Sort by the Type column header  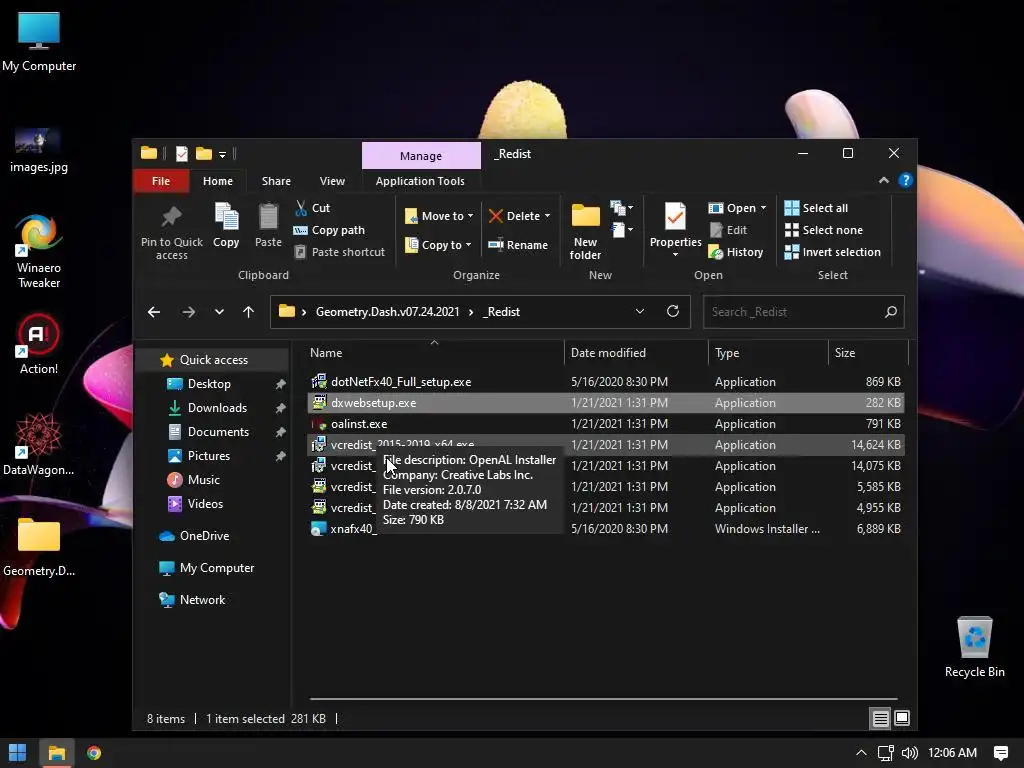[x=768, y=353]
